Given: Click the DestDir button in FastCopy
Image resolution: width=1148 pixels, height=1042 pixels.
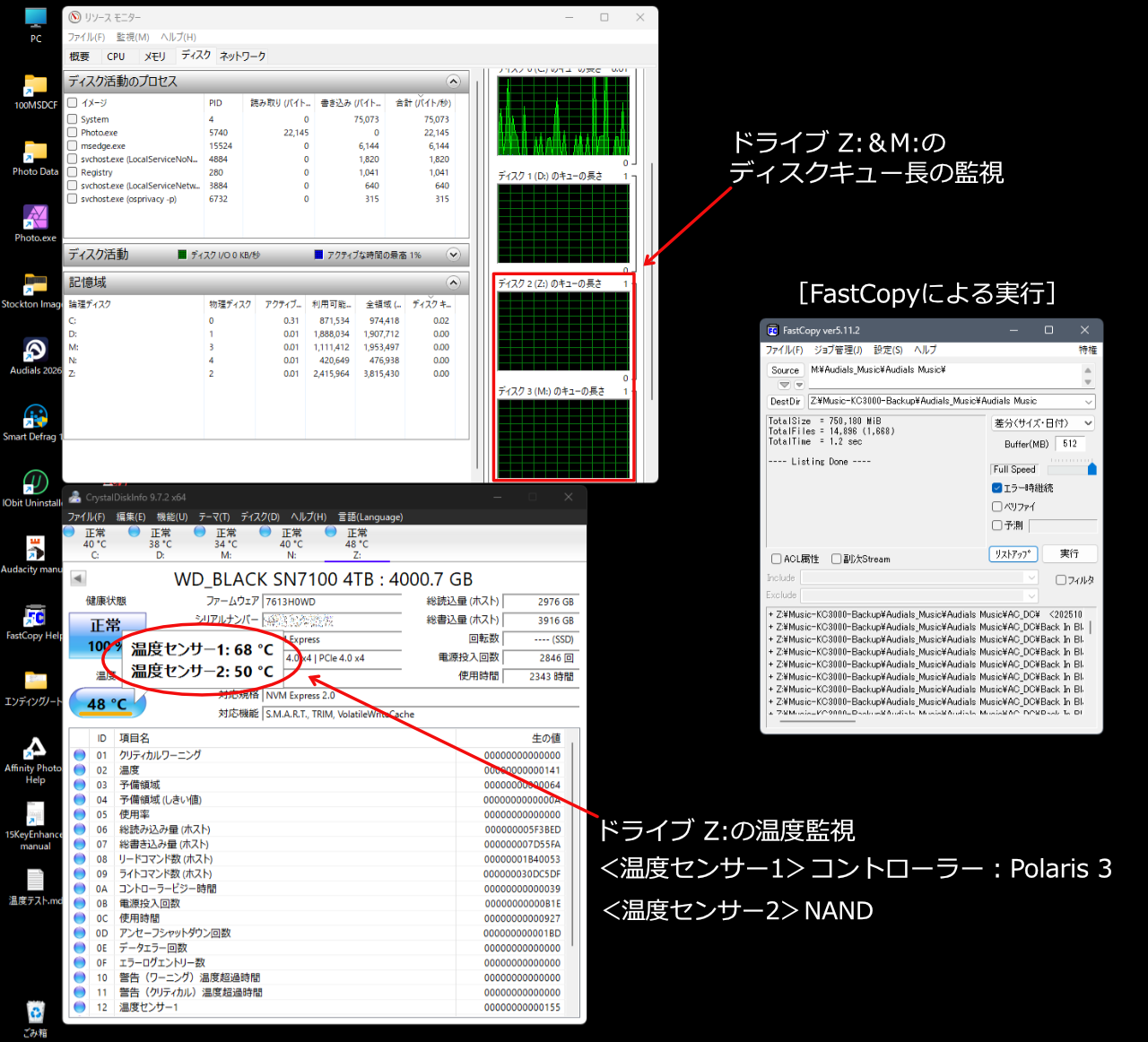Looking at the screenshot, I should (785, 402).
